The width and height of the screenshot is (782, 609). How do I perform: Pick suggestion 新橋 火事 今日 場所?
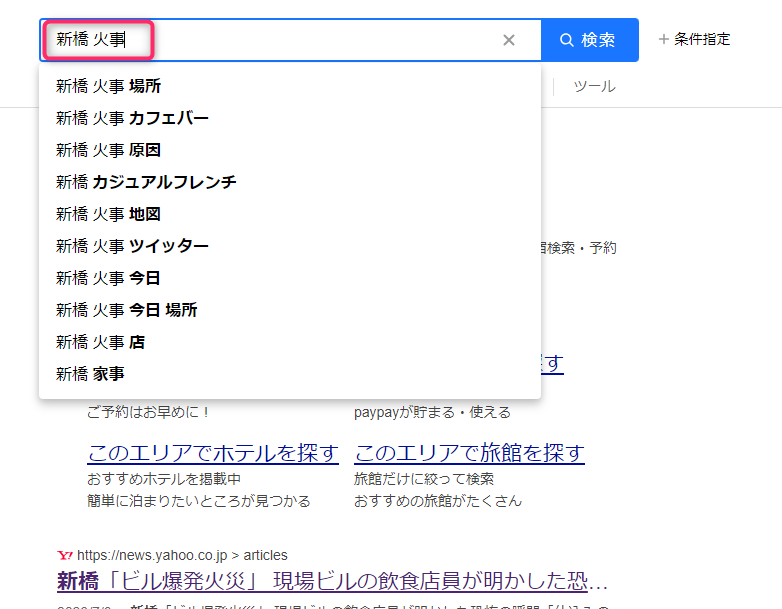(126, 310)
